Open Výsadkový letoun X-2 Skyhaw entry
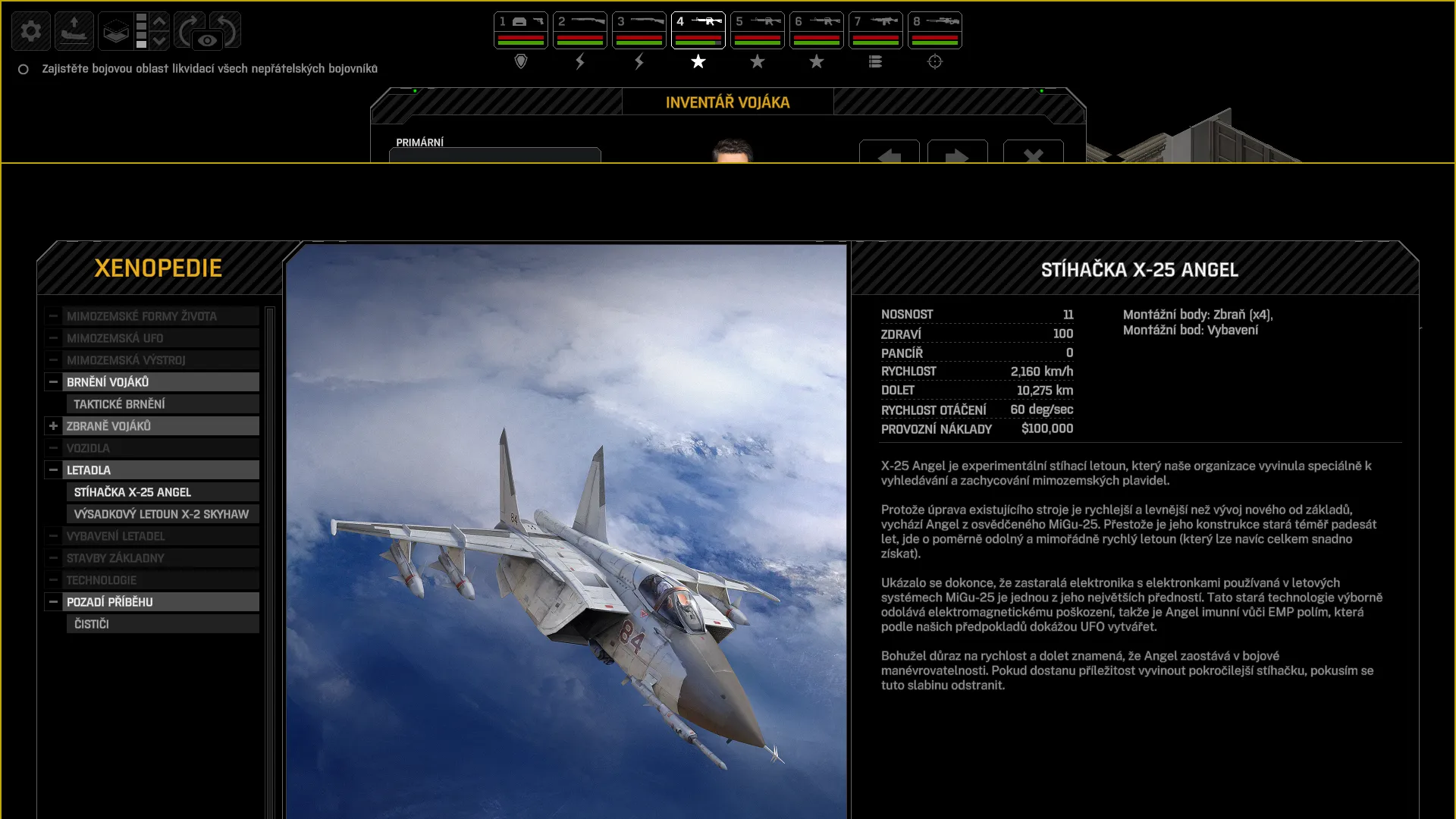The width and height of the screenshot is (1456, 819). (x=162, y=514)
